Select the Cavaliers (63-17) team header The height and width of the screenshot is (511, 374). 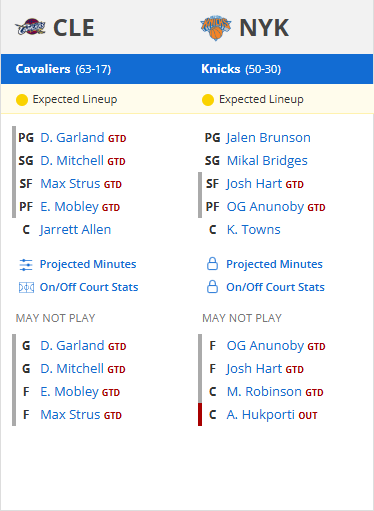63,69
